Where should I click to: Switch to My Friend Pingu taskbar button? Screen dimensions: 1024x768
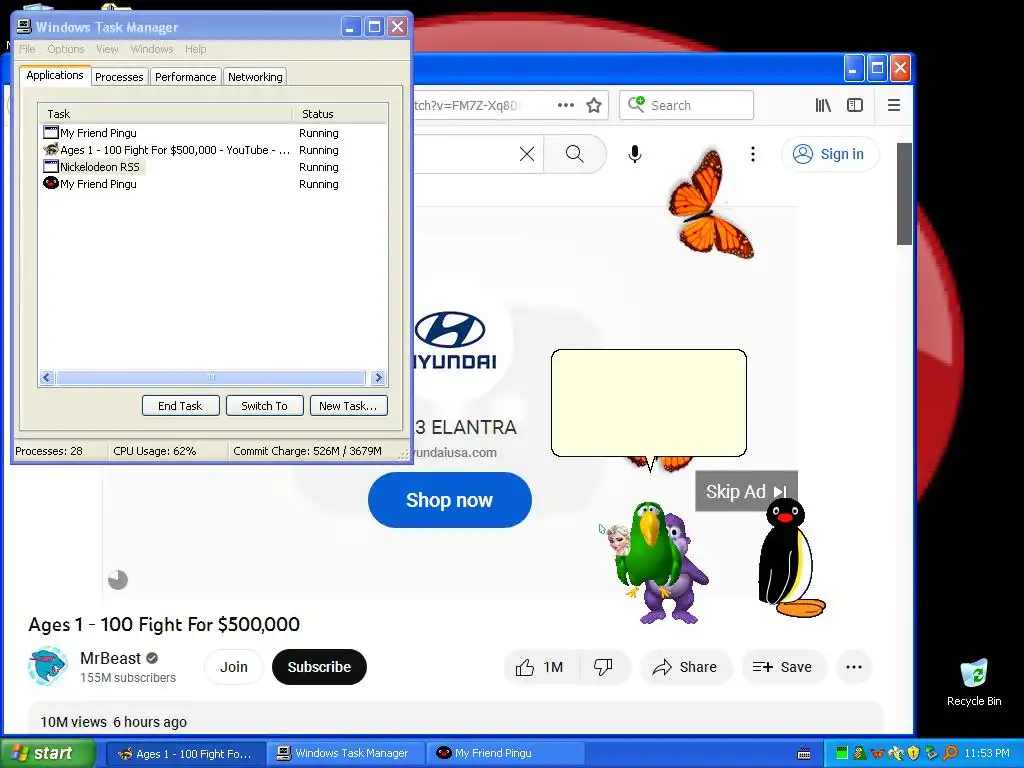point(505,753)
